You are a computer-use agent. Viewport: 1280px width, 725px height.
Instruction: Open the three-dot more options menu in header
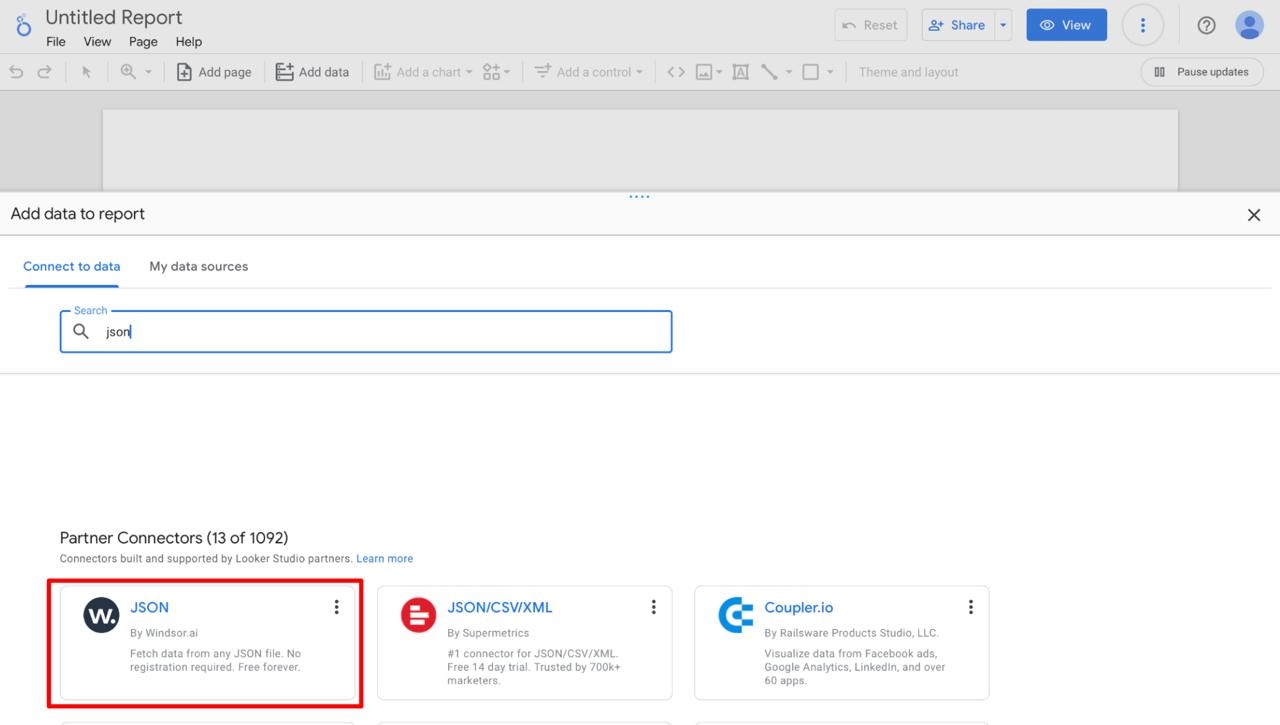[1143, 25]
